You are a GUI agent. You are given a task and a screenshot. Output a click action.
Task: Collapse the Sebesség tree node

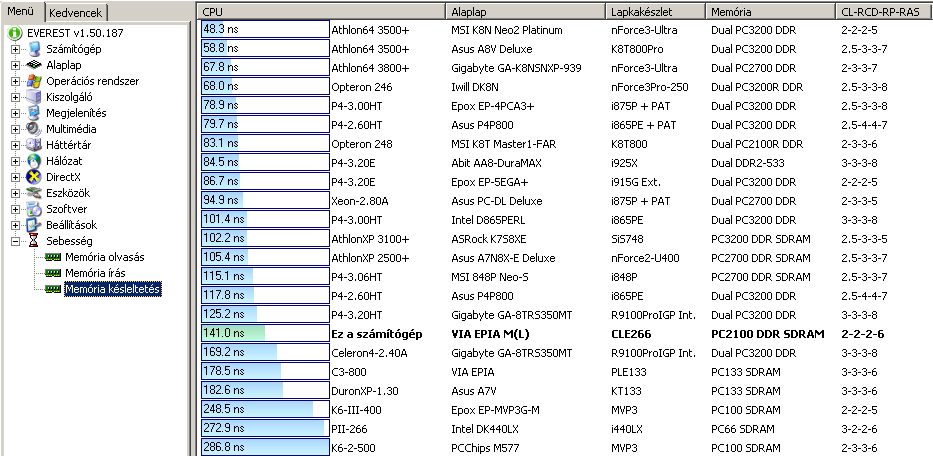(x=15, y=242)
